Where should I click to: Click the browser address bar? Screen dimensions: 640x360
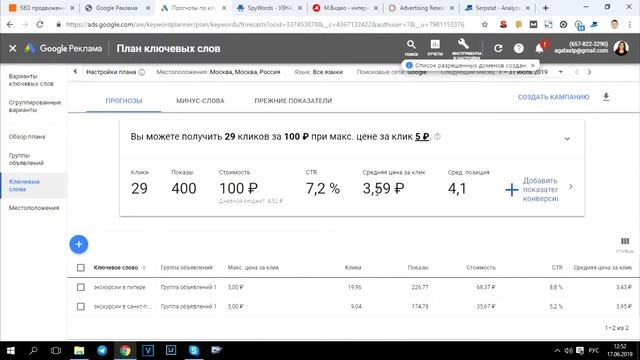[x=264, y=24]
